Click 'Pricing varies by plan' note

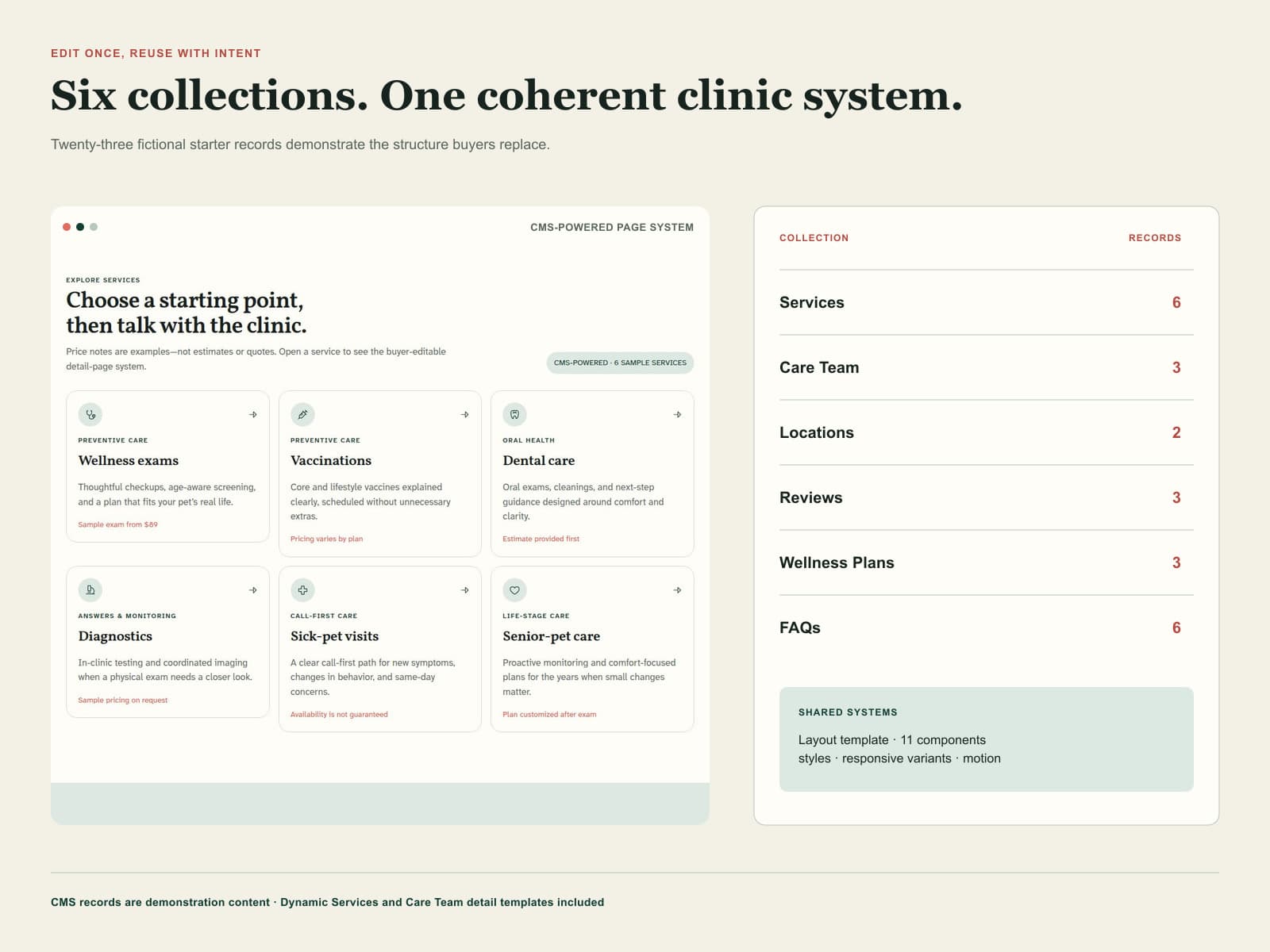click(326, 539)
